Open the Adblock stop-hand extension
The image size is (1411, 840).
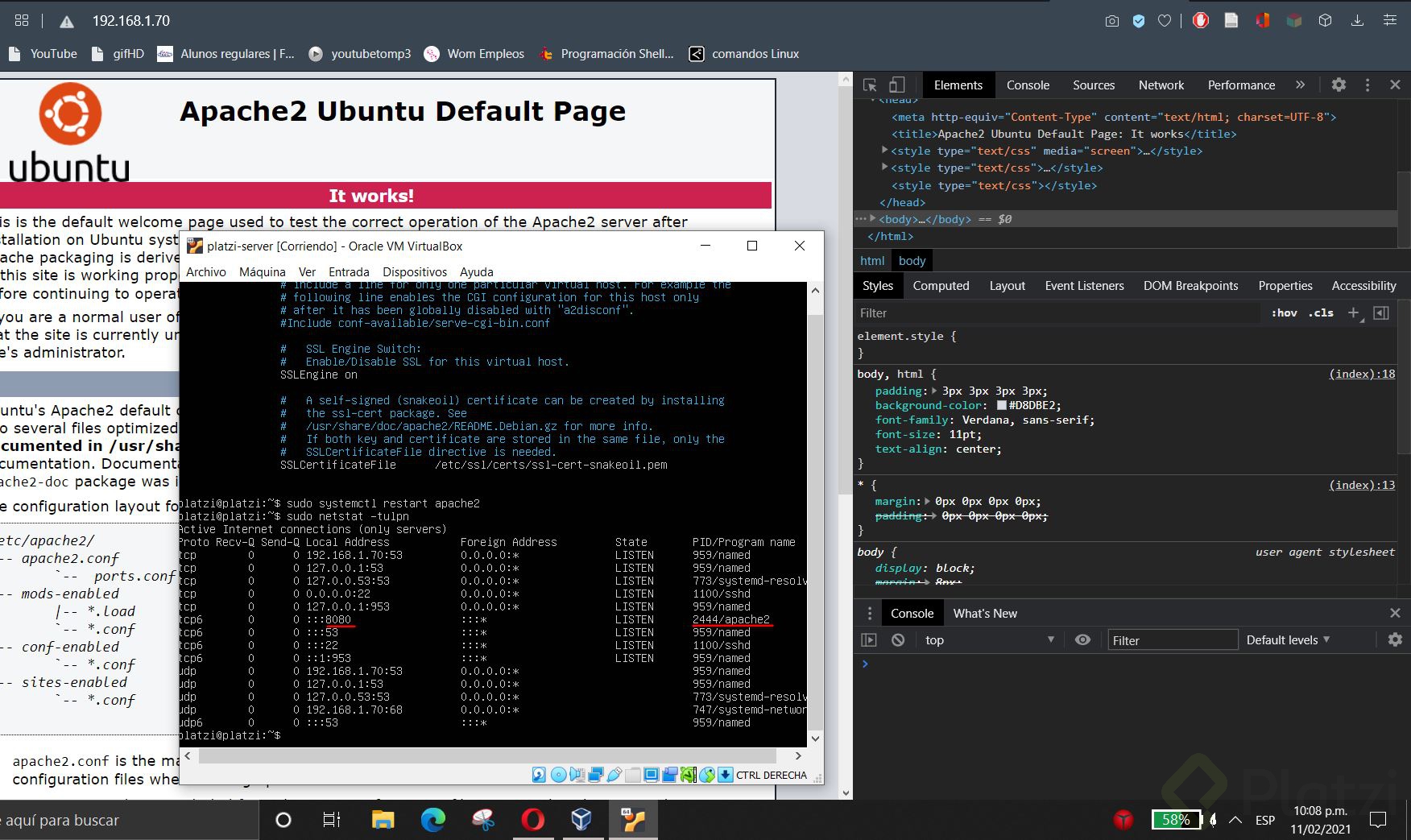[1201, 21]
